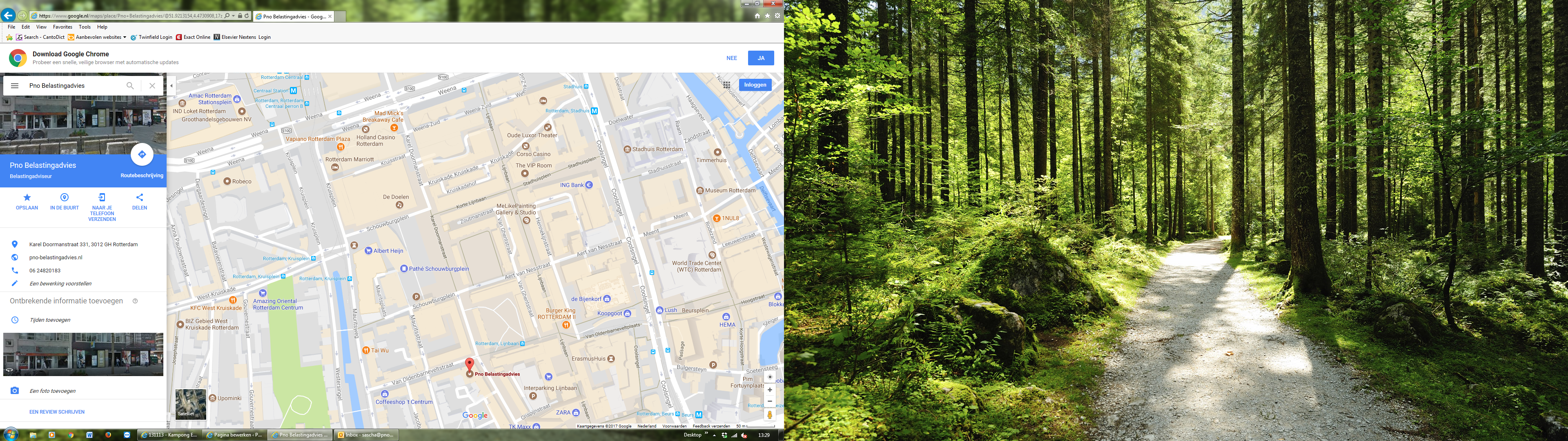
Task: Click Tijden toevoegen to add hours
Action: (x=50, y=320)
